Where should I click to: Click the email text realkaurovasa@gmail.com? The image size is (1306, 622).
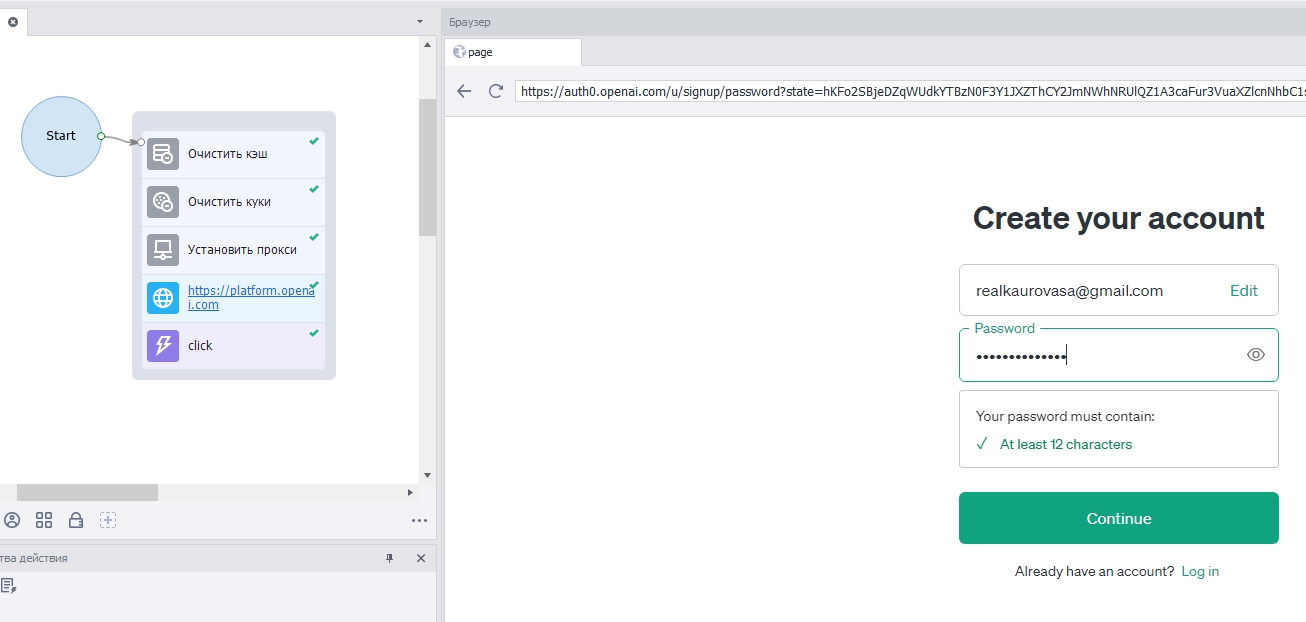(1069, 291)
